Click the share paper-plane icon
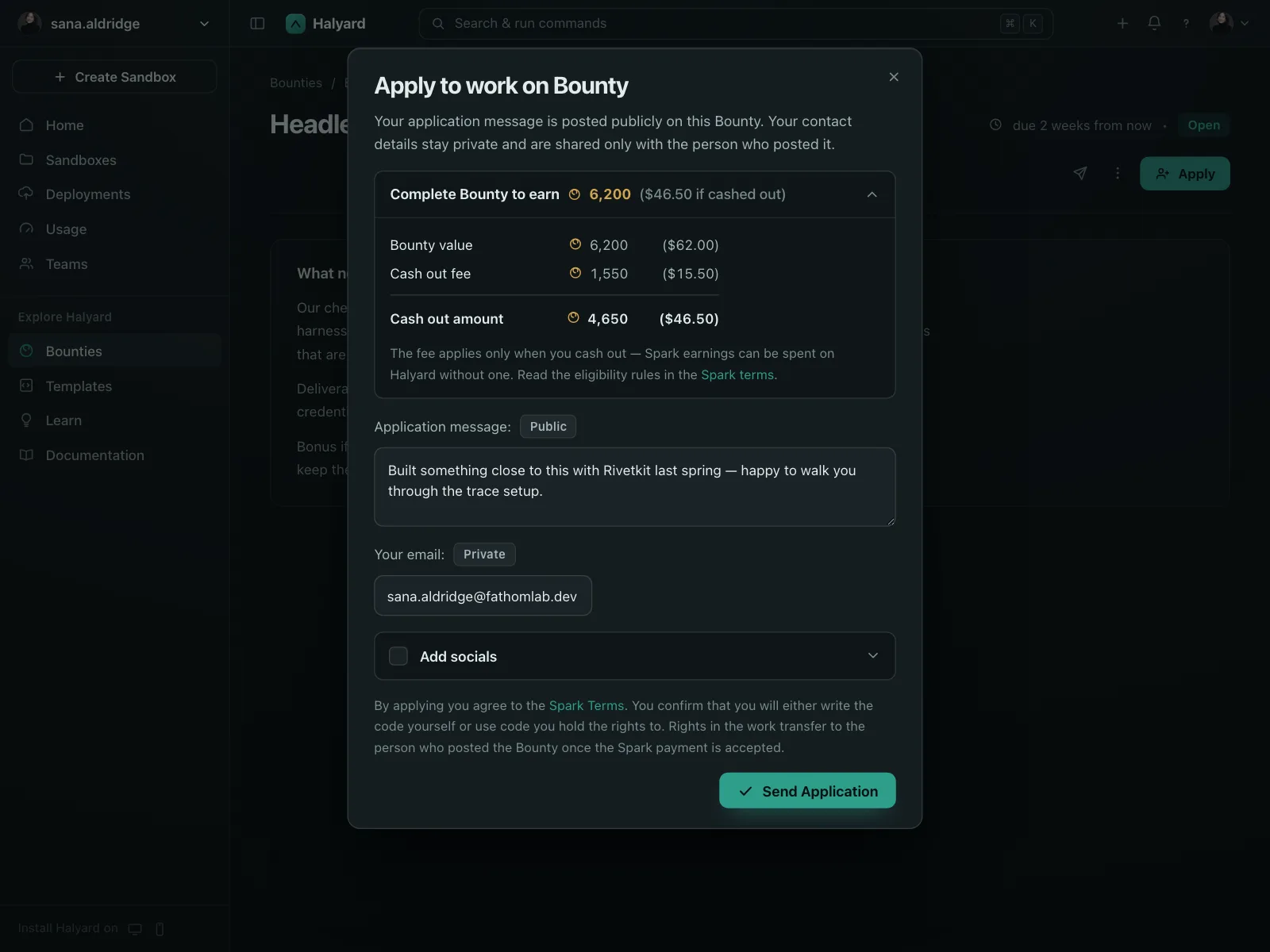This screenshot has height=952, width=1270. click(1080, 173)
